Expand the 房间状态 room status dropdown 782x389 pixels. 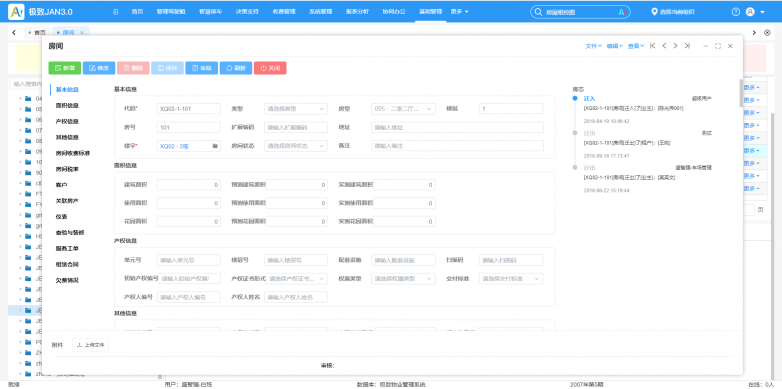click(296, 146)
